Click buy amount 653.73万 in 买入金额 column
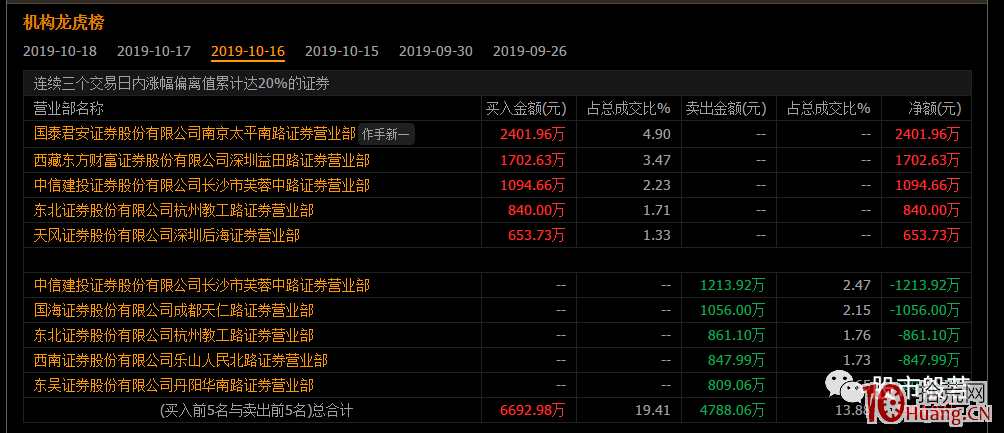The width and height of the screenshot is (1004, 433). (x=537, y=236)
